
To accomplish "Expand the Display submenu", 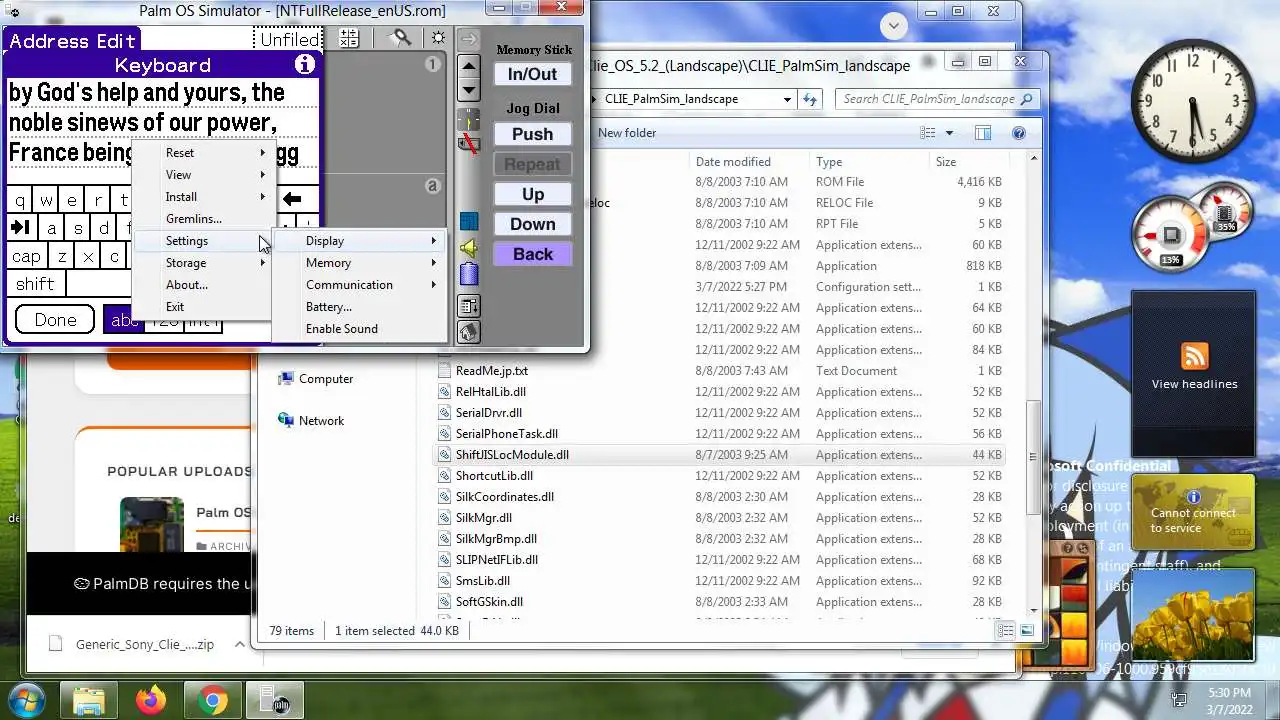I will (x=362, y=241).
